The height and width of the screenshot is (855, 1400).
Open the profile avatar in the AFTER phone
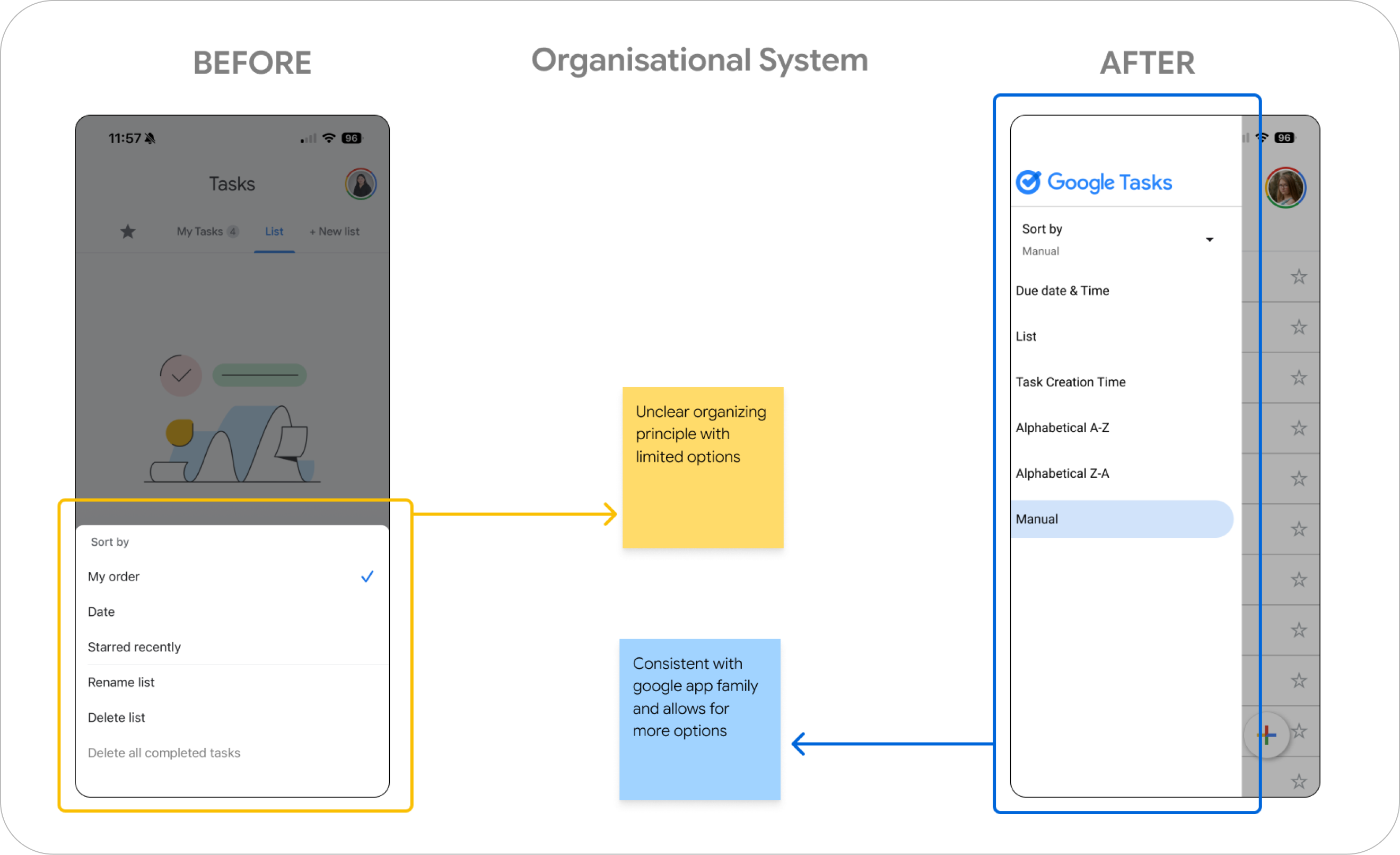[x=1285, y=187]
